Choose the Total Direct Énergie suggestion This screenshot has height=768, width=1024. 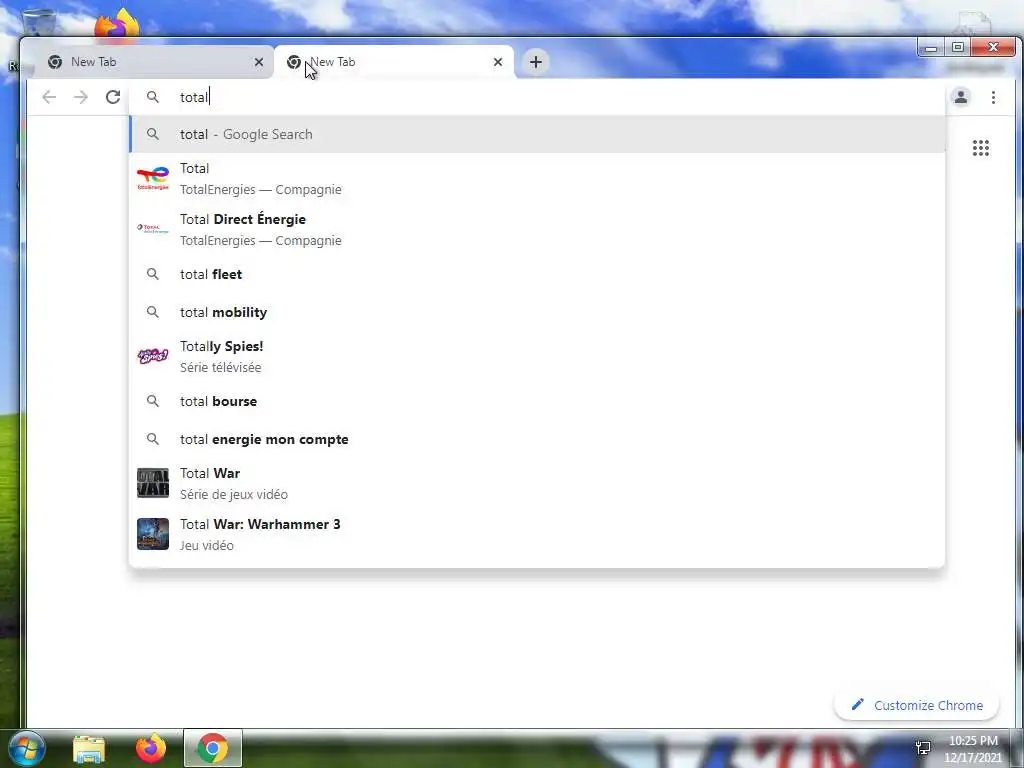pyautogui.click(x=537, y=230)
